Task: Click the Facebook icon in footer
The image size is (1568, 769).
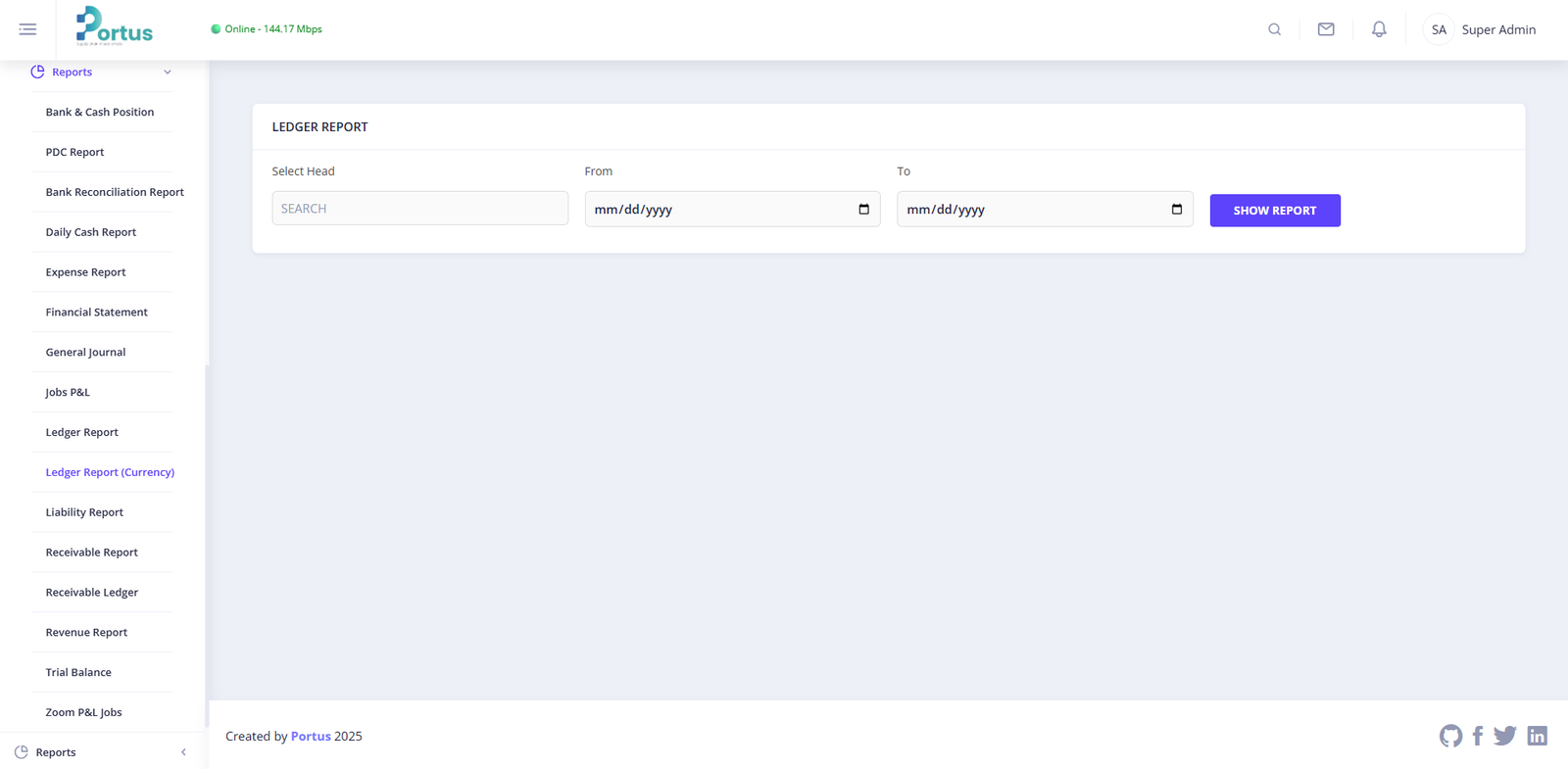Action: pos(1478,736)
